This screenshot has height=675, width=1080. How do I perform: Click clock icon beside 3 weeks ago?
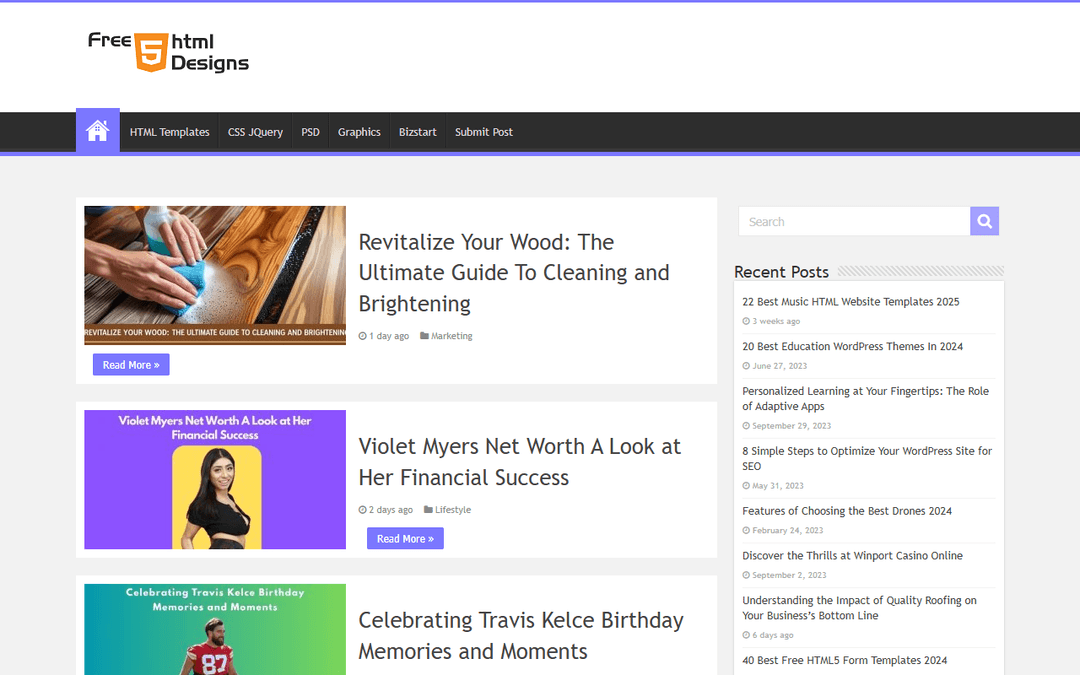click(x=746, y=321)
